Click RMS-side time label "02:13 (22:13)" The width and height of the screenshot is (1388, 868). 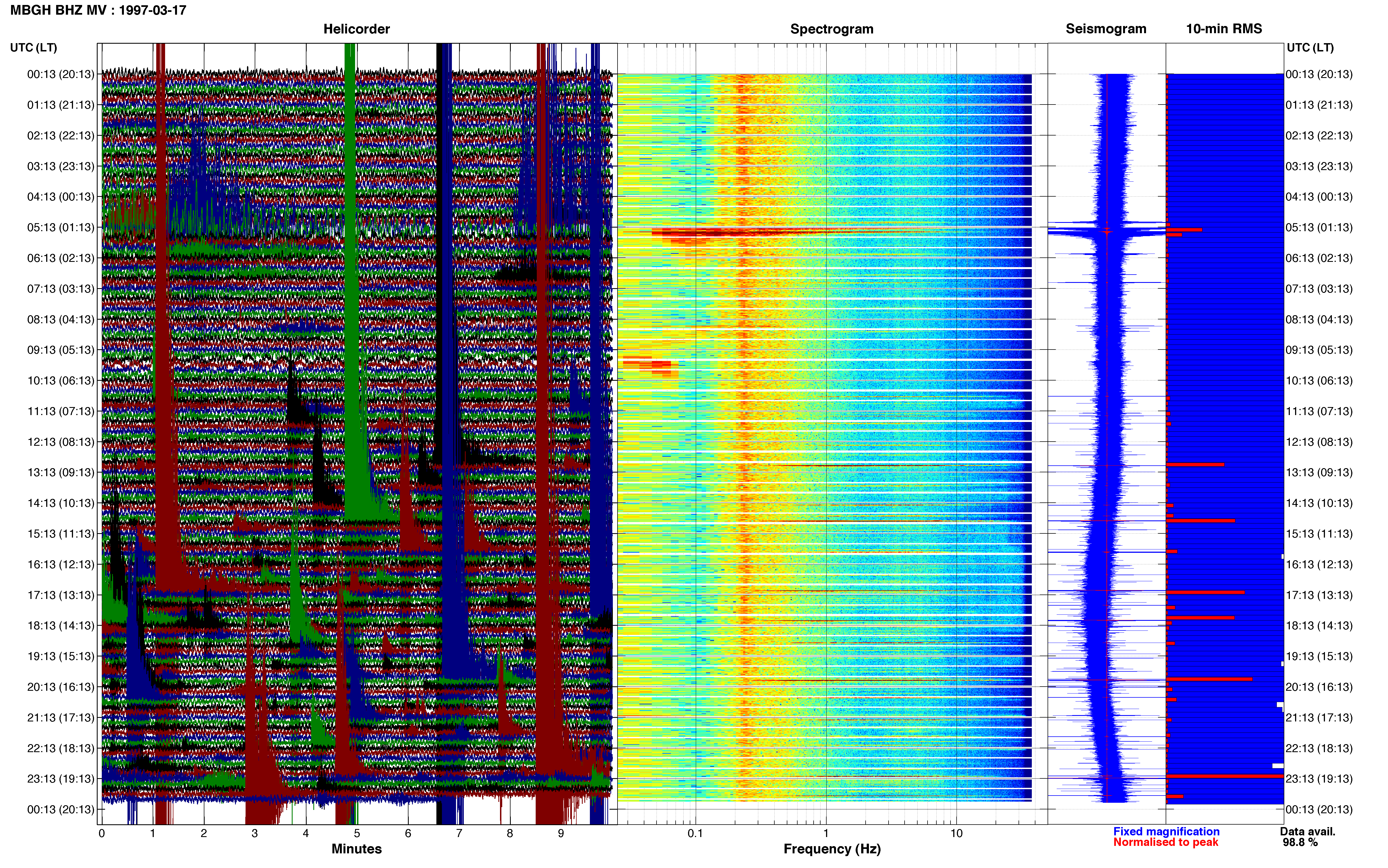pyautogui.click(x=1319, y=135)
